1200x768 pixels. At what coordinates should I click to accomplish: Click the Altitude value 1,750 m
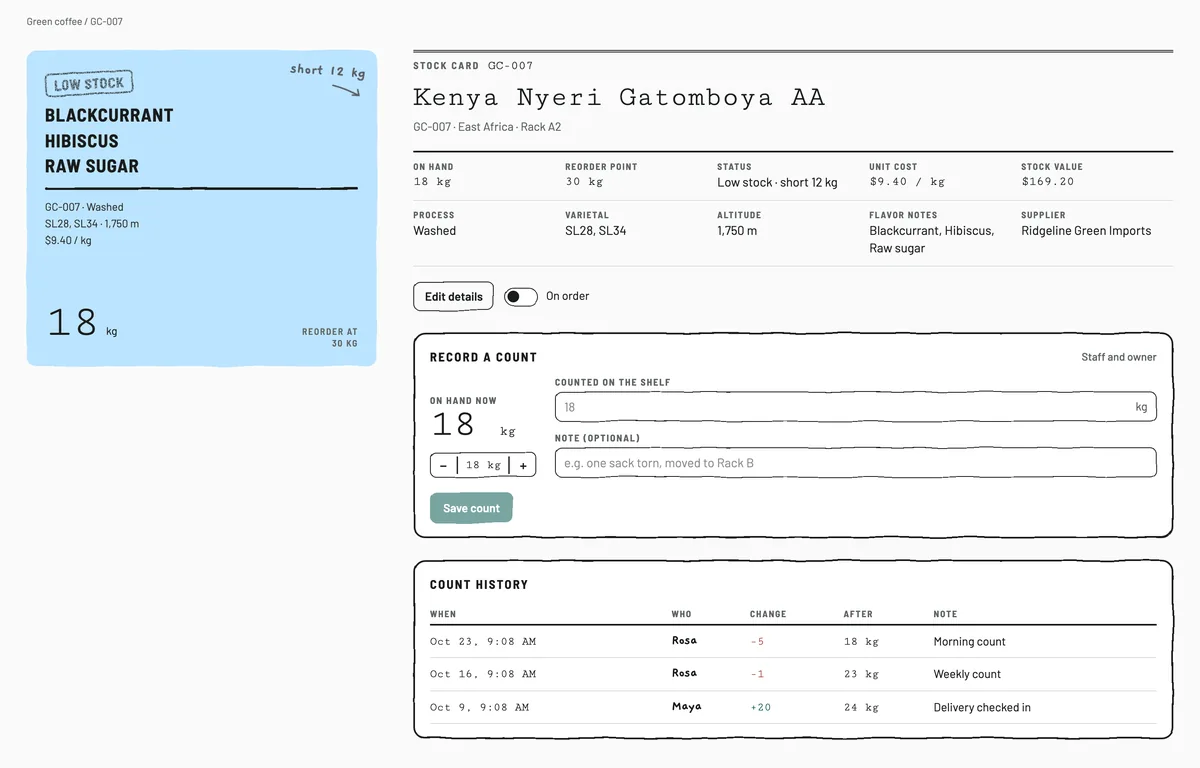pos(737,230)
